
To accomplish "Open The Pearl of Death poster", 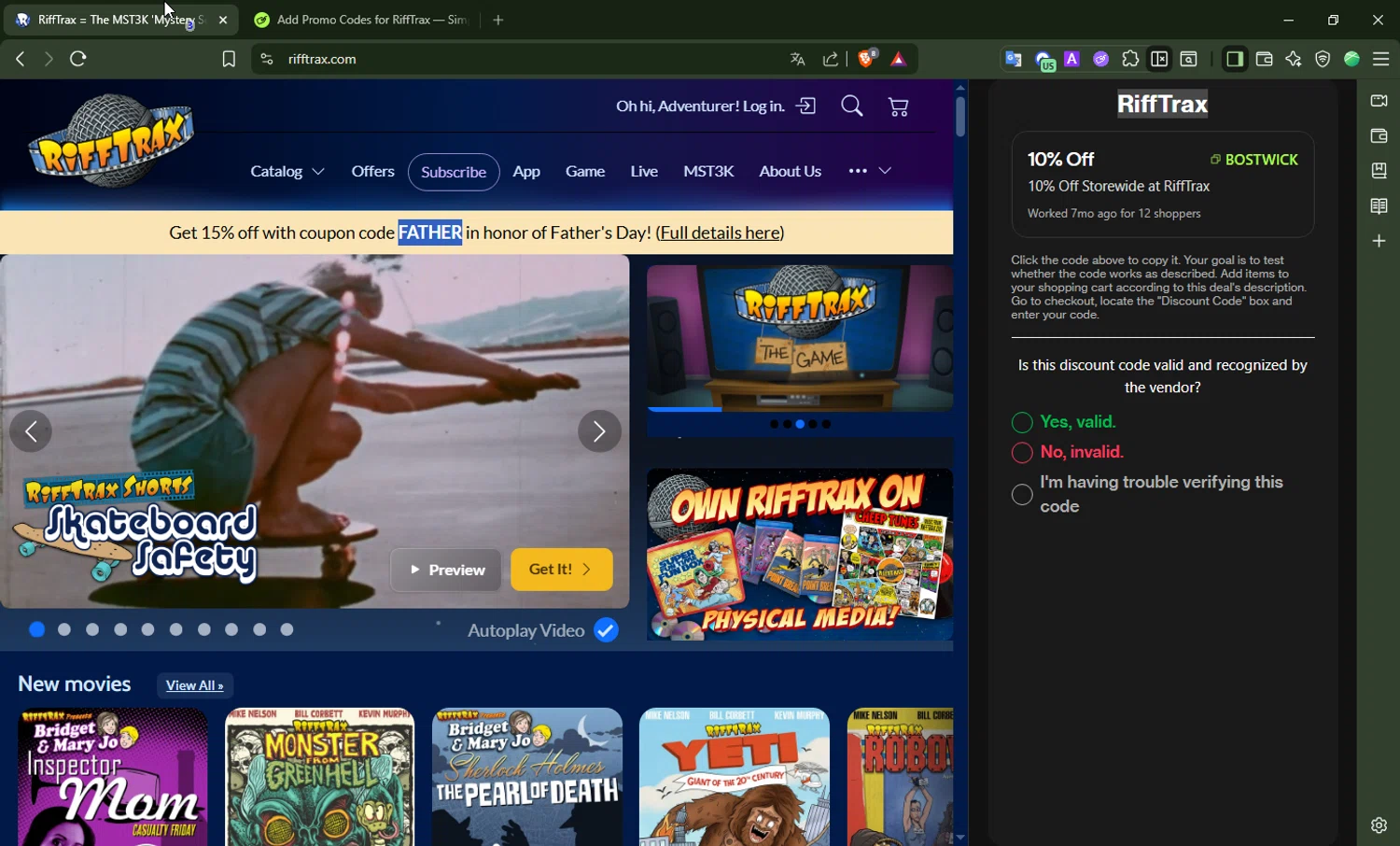I will tap(527, 777).
